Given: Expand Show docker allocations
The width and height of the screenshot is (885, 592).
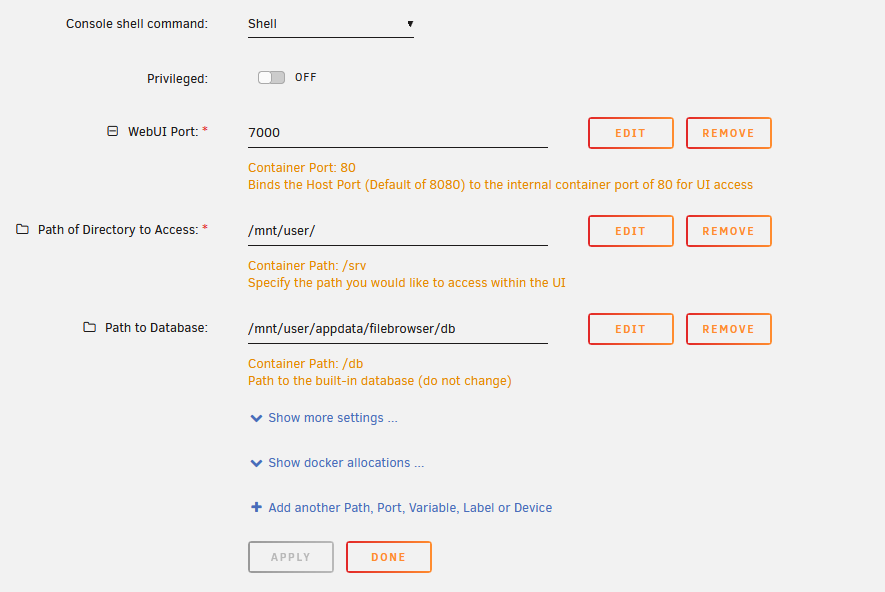Looking at the screenshot, I should [x=346, y=463].
